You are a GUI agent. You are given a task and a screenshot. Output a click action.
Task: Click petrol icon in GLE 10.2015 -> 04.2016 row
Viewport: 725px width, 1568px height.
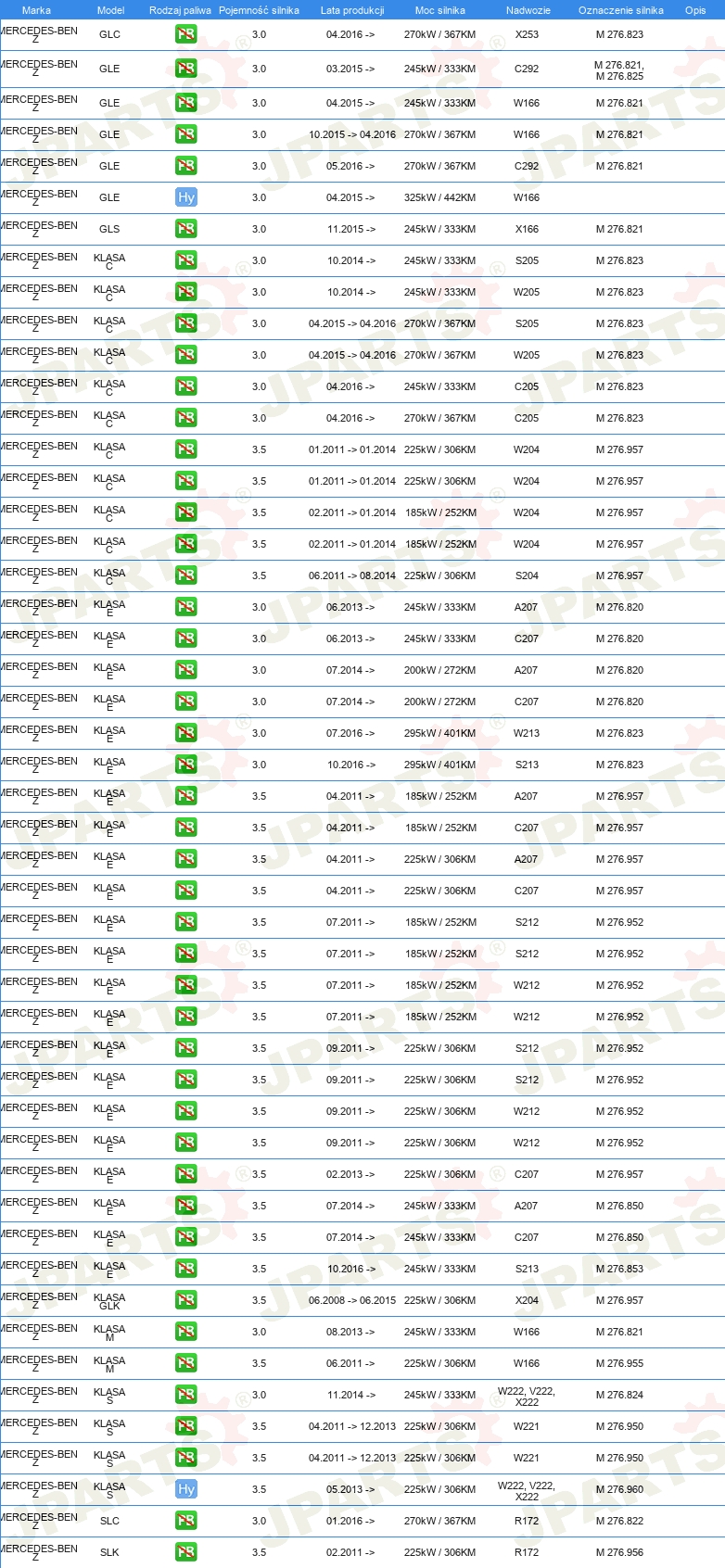186,134
